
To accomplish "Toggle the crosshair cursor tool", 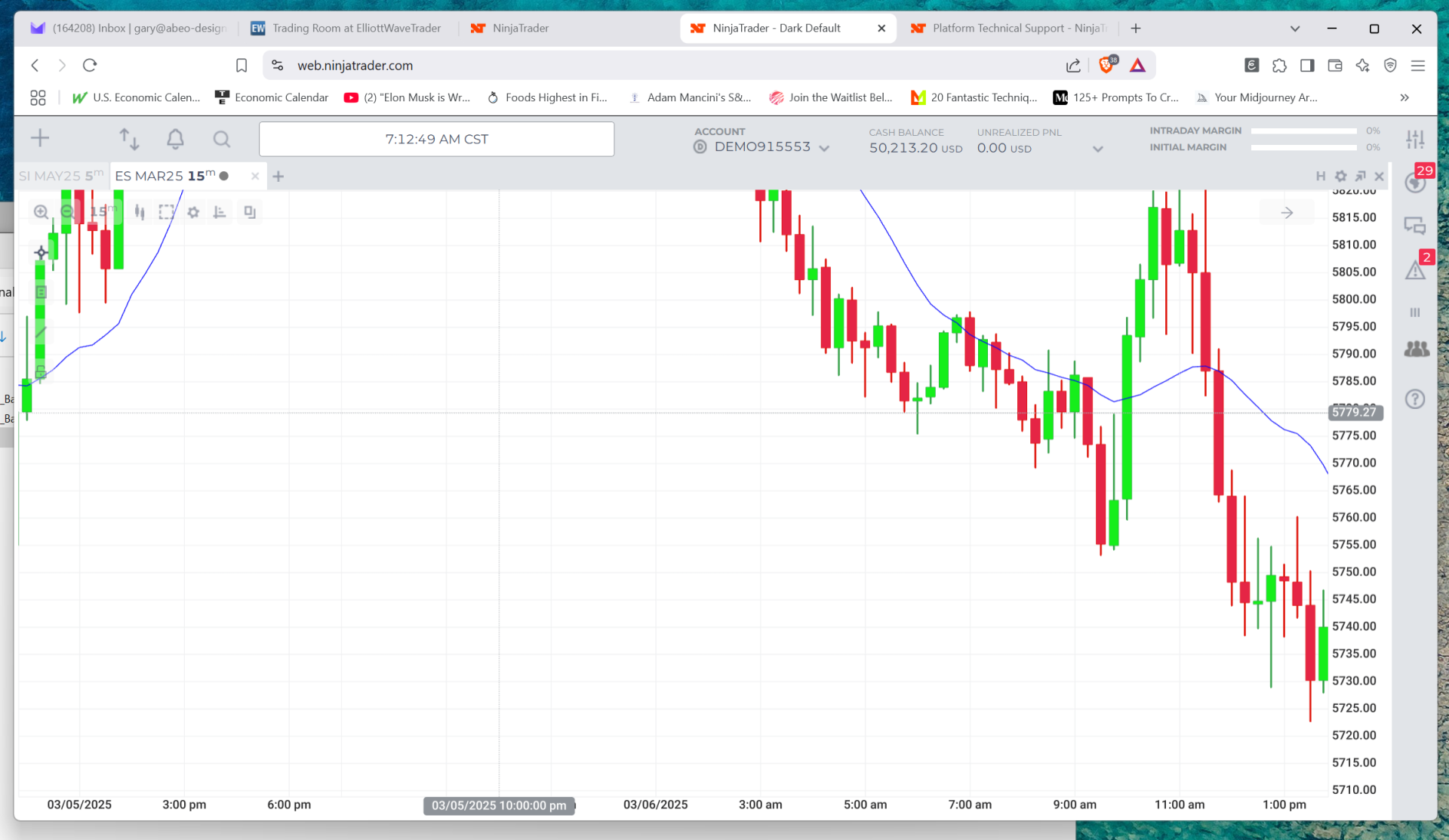I will pyautogui.click(x=42, y=253).
